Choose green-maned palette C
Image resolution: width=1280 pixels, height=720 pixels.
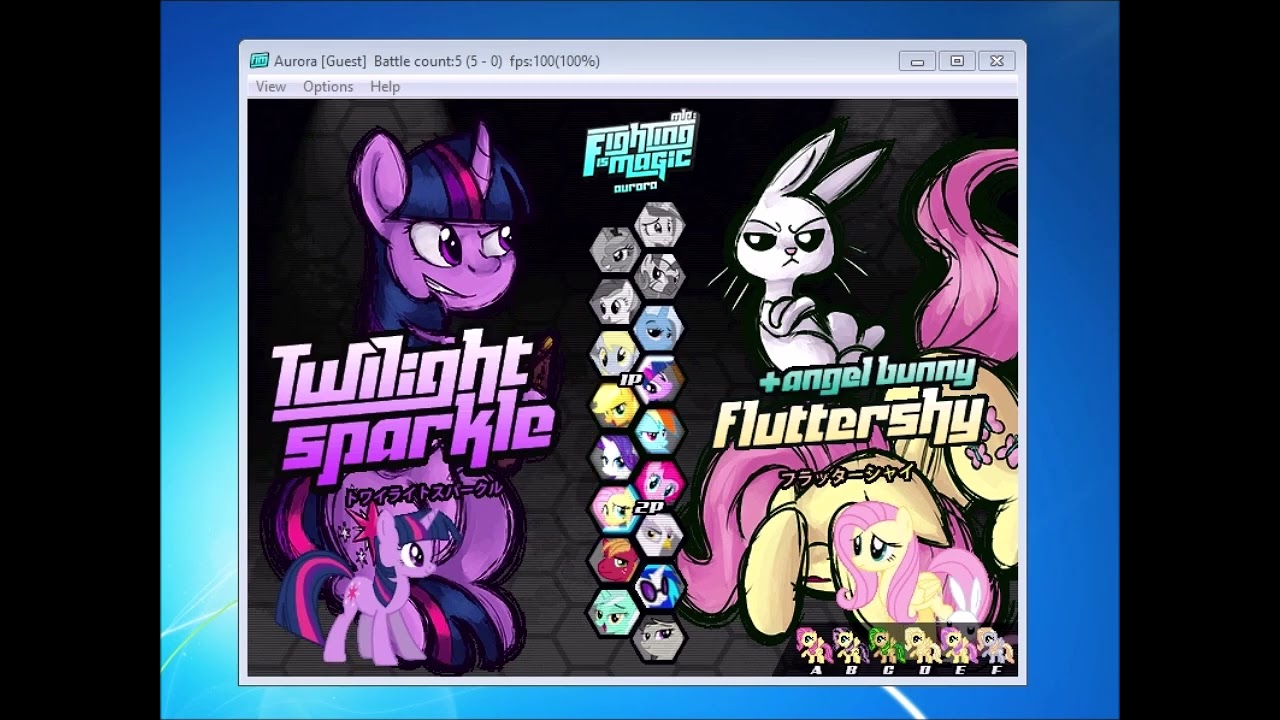point(886,646)
